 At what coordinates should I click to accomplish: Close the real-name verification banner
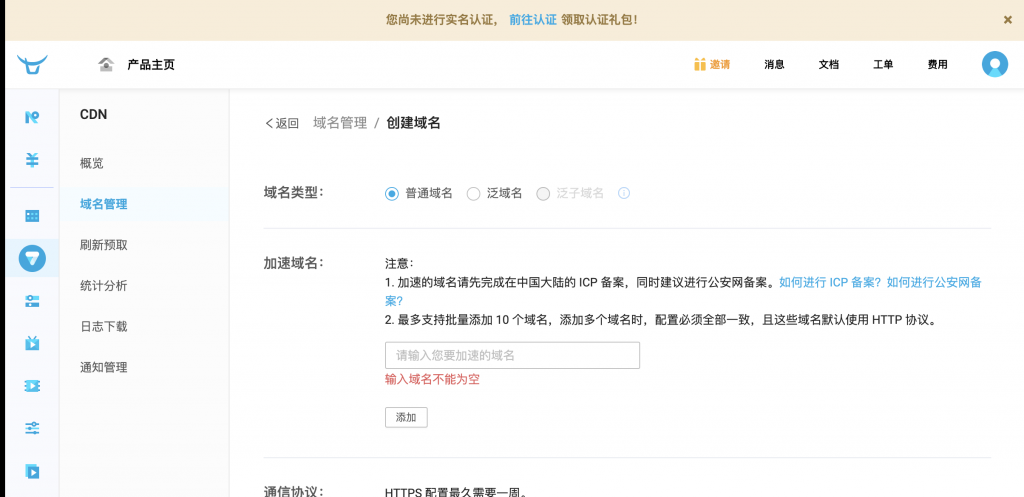pyautogui.click(x=1008, y=20)
